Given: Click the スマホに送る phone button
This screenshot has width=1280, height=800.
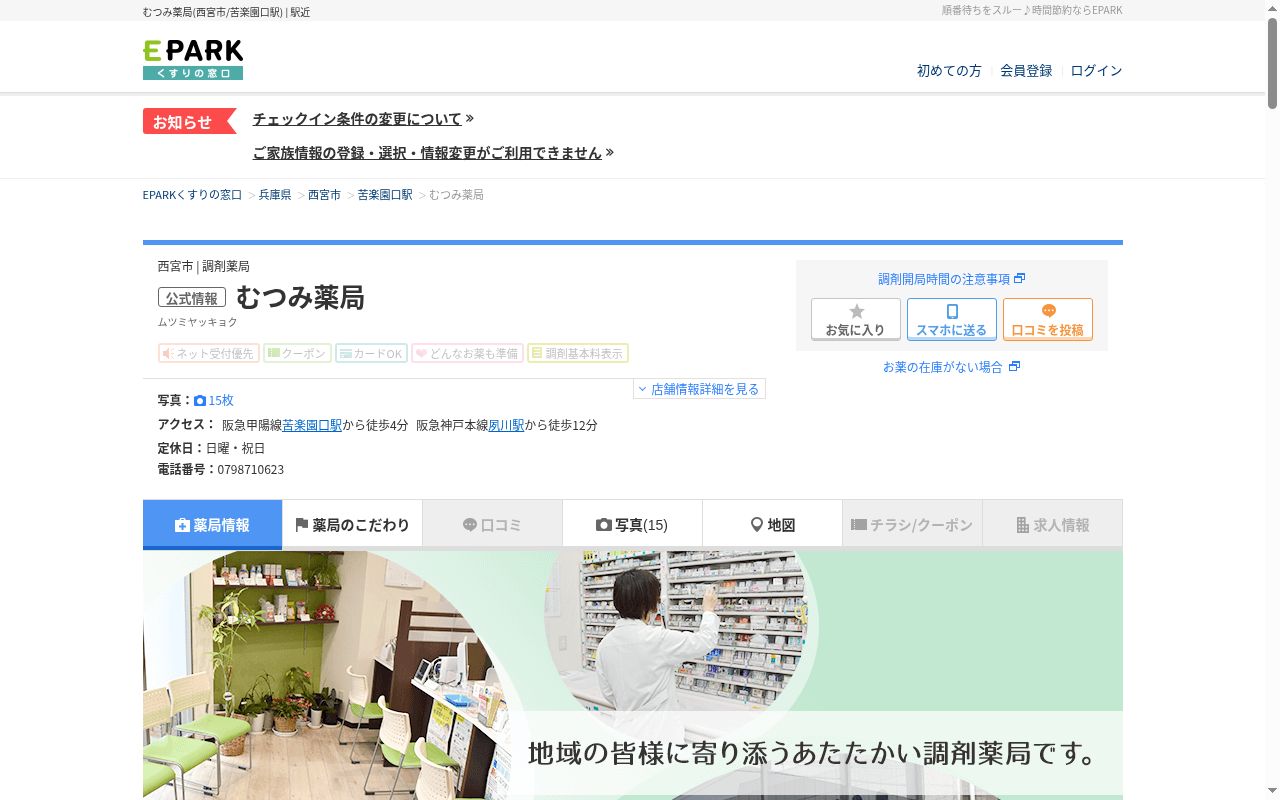Looking at the screenshot, I should click(x=951, y=319).
